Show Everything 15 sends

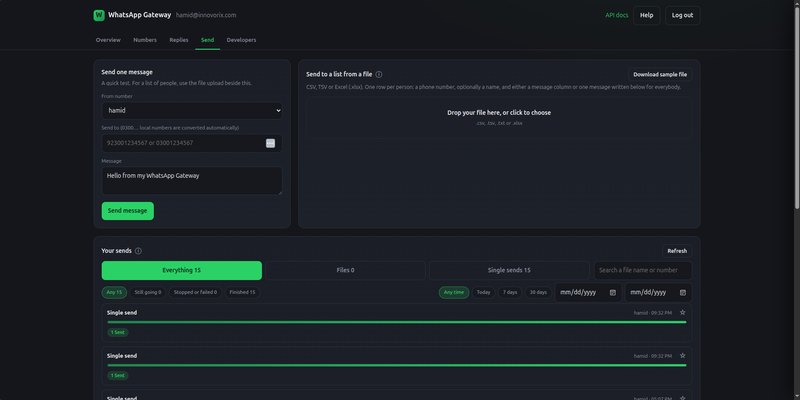point(182,270)
